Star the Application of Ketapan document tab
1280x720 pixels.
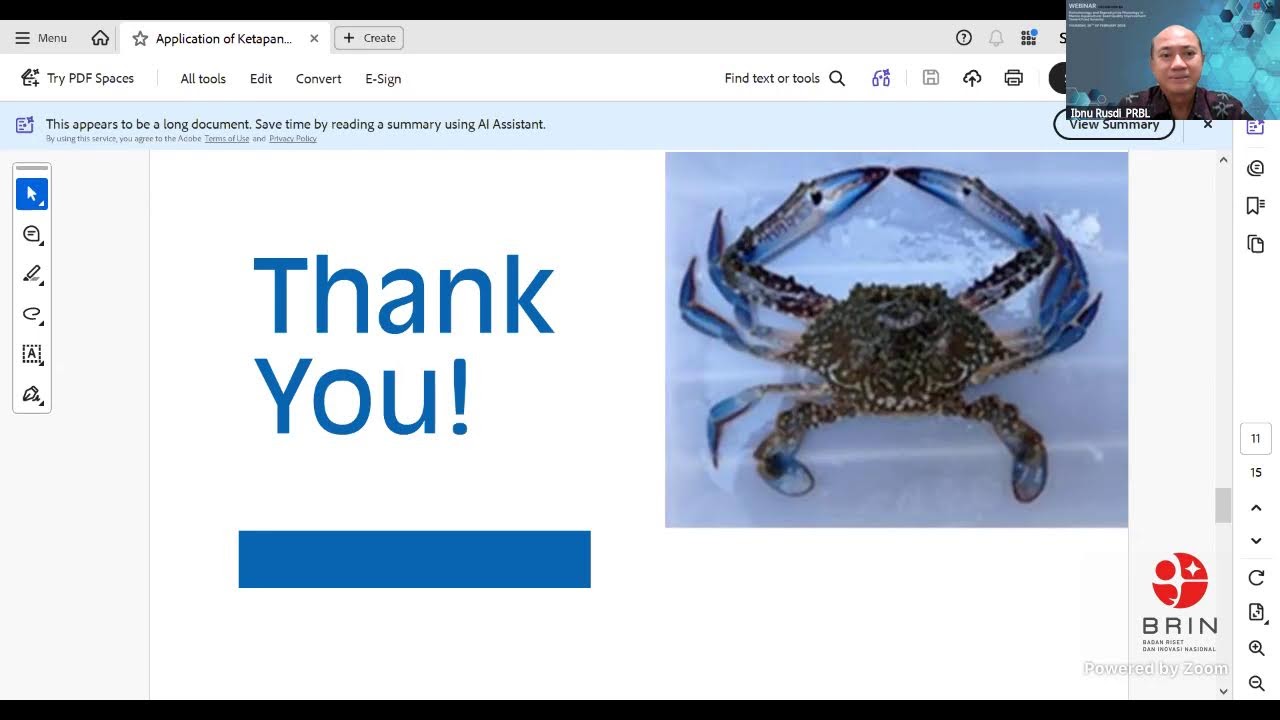point(140,38)
